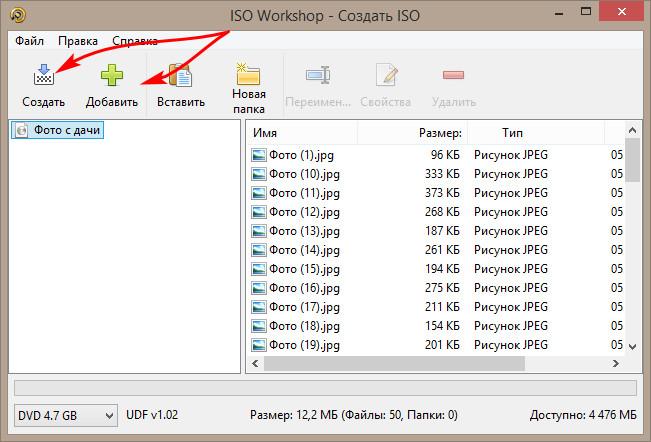
Task: Open the DVD 4.7 GB disc size dropdown
Action: (x=66, y=415)
